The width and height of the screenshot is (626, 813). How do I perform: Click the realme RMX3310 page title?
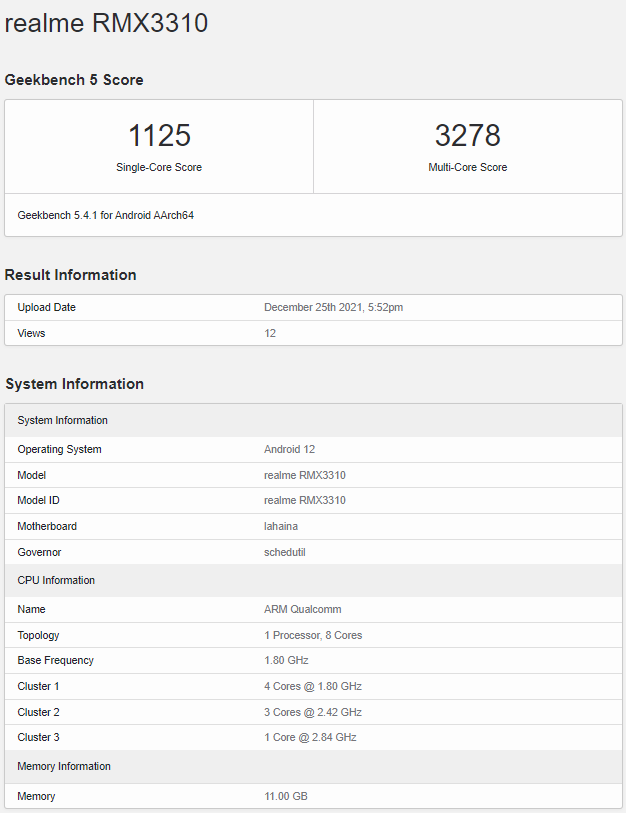pos(107,24)
